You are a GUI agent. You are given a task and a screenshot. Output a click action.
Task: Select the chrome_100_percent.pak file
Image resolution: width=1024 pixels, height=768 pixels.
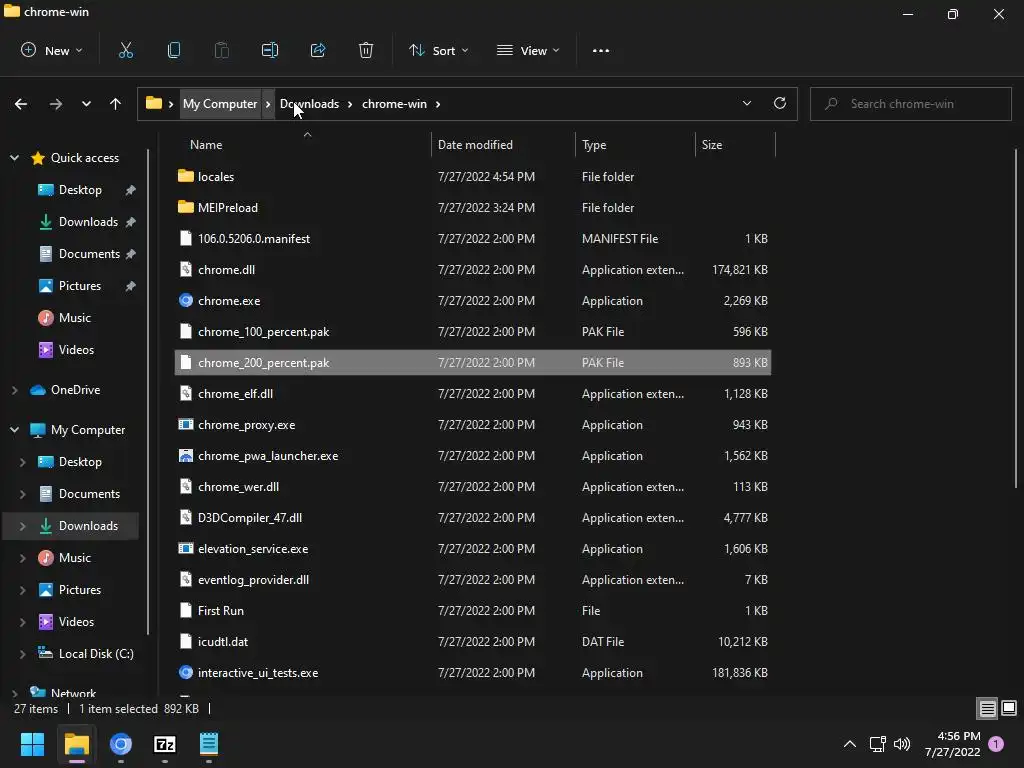(x=473, y=332)
